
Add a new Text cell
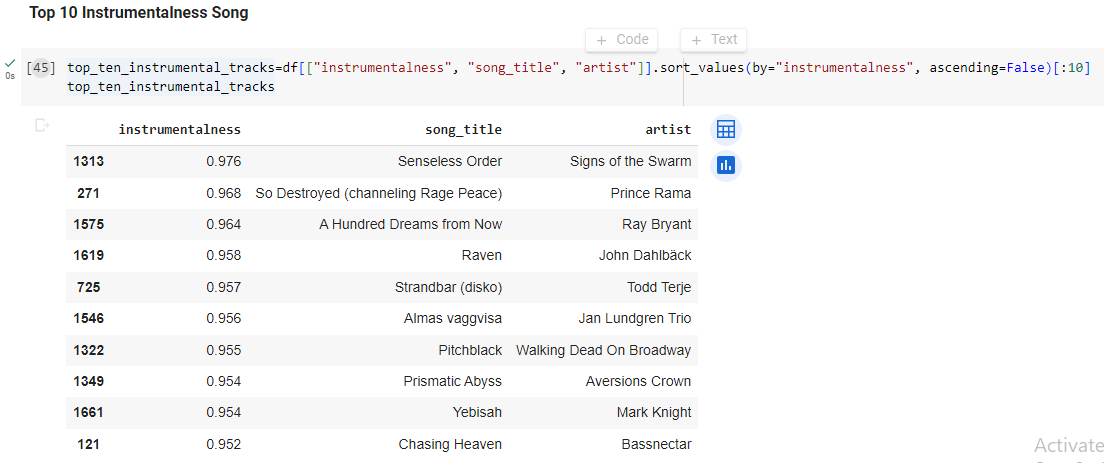[714, 40]
